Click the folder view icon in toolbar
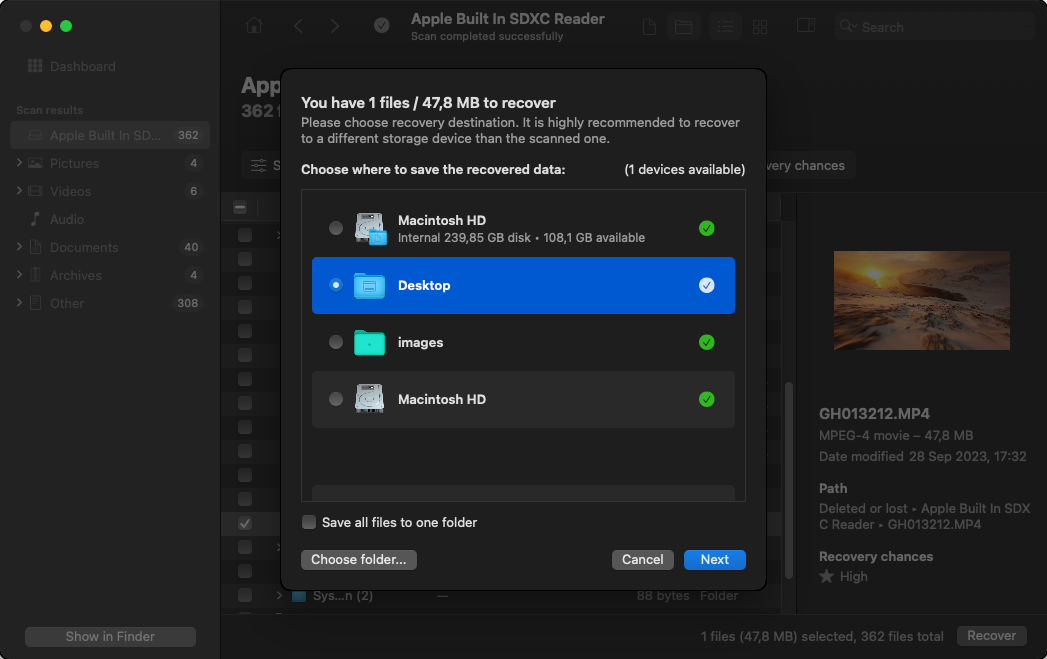Viewport: 1047px width, 659px height. tap(684, 27)
